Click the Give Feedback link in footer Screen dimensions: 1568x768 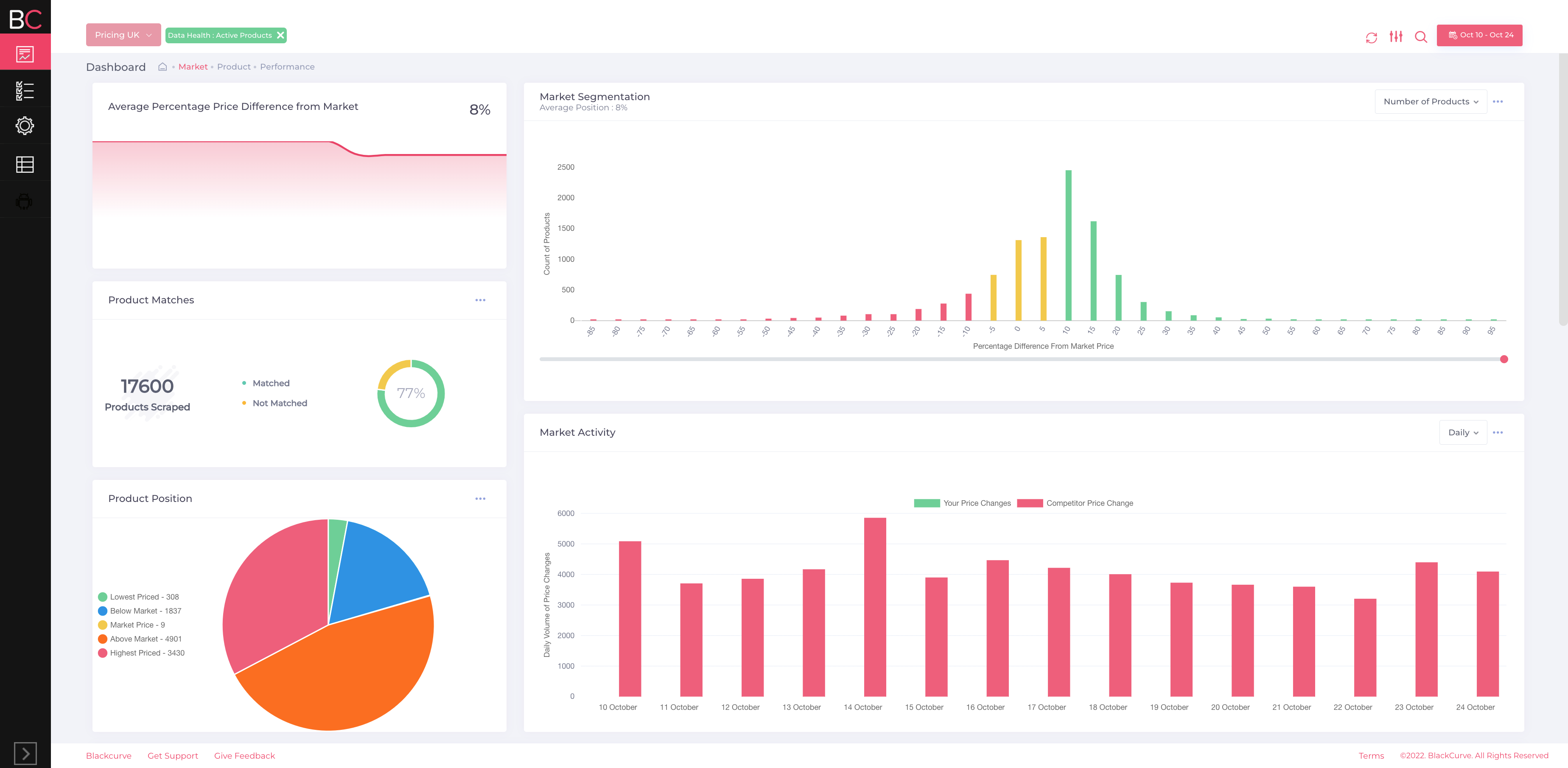coord(244,755)
